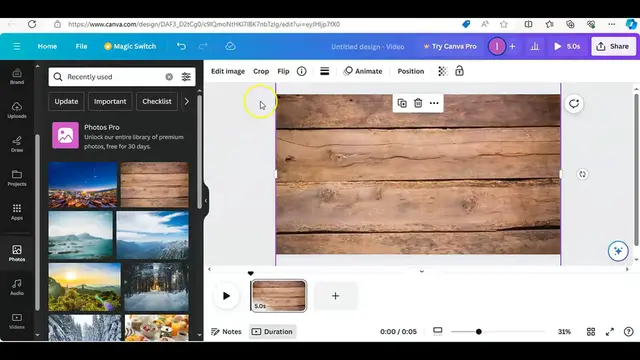640x360 pixels.
Task: Open the Videos sidebar panel
Action: tap(17, 321)
